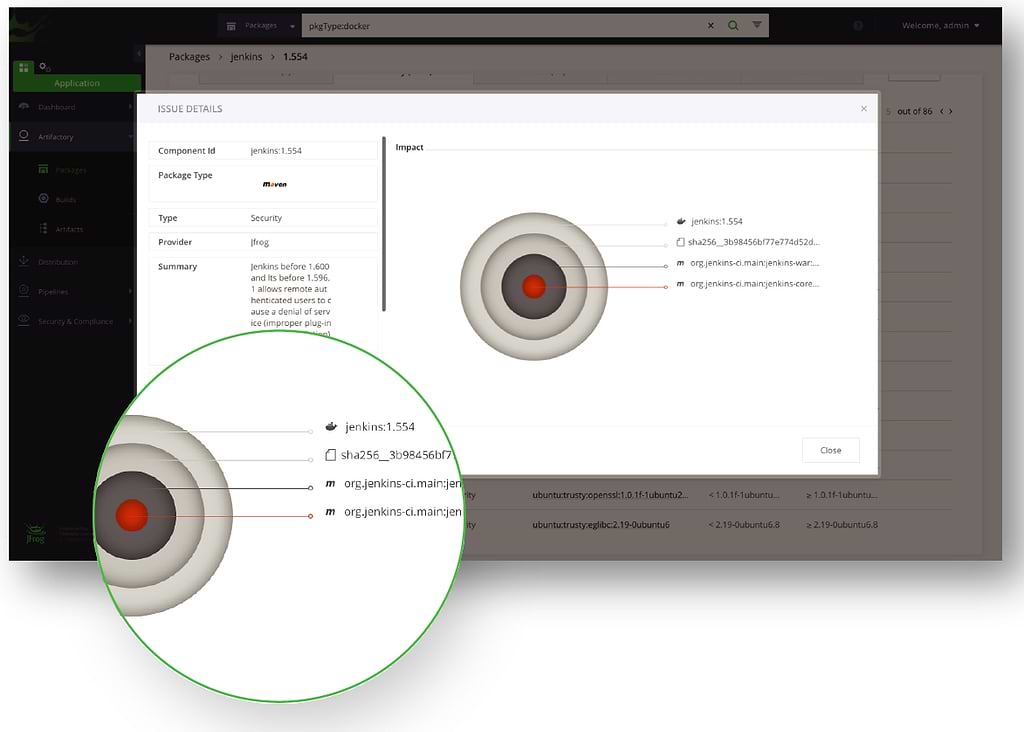Click the maven icon beside jenkins-core entry
Image resolution: width=1024 pixels, height=732 pixels.
click(x=680, y=284)
